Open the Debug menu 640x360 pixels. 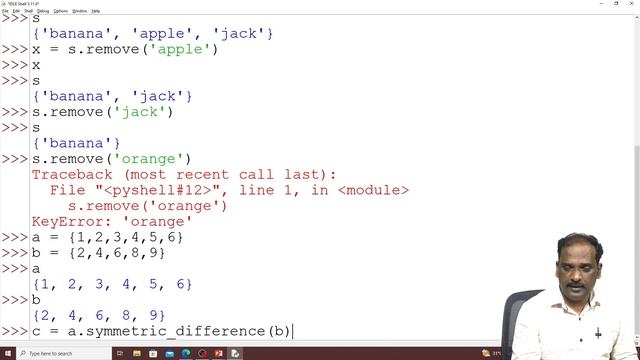point(43,11)
